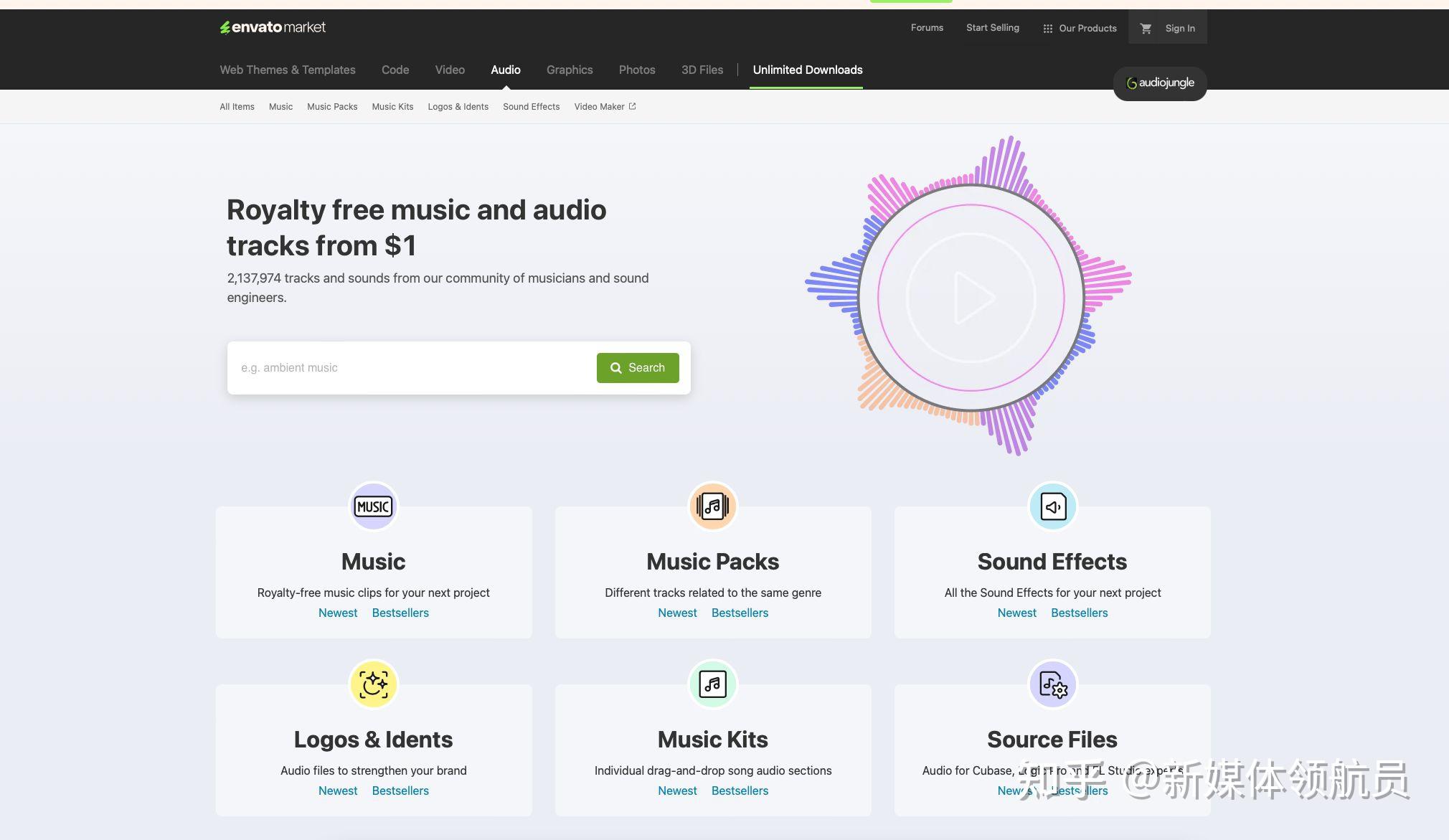Click the Music Packs category icon
This screenshot has height=840, width=1449.
712,506
